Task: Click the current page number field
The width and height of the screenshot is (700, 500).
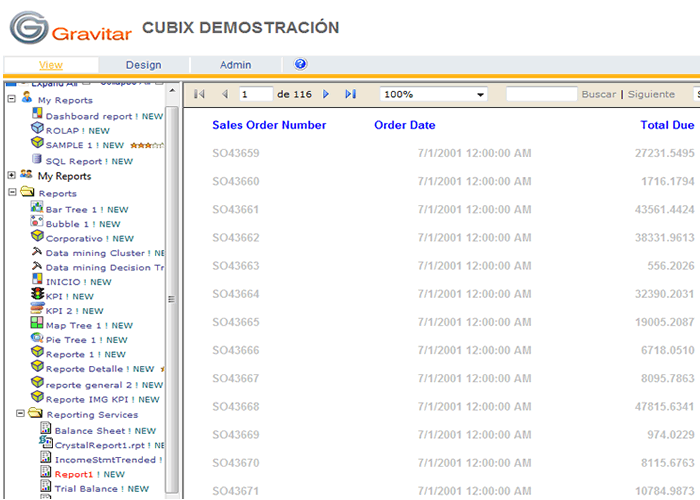Action: [x=256, y=94]
